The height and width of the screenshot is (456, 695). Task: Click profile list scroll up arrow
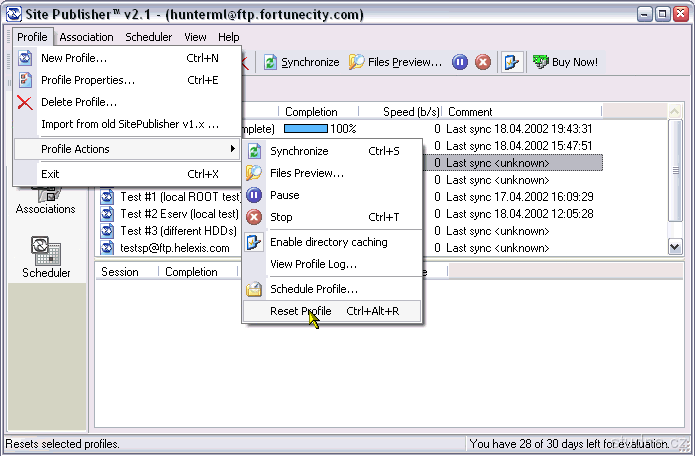point(675,112)
